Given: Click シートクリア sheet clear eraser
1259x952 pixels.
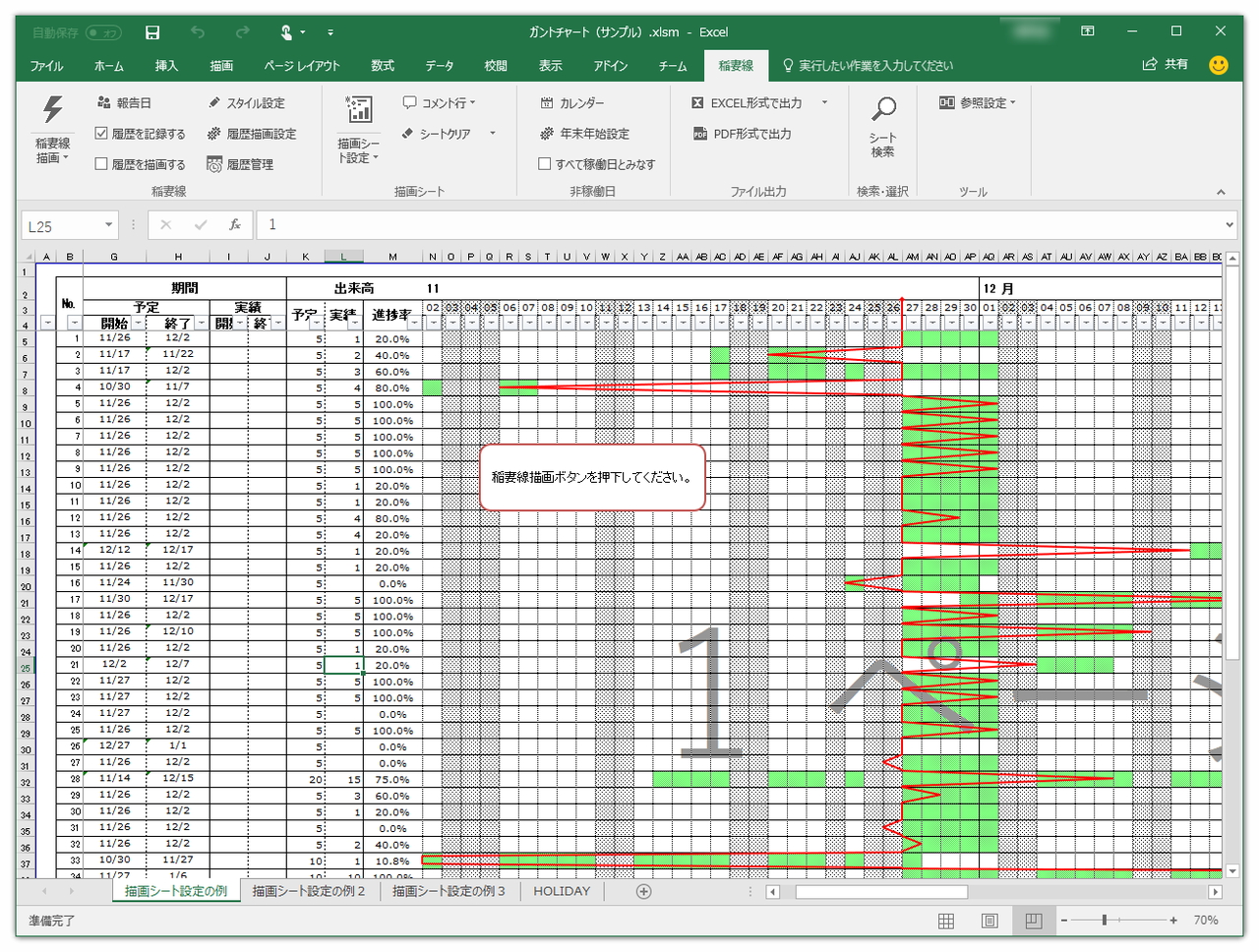Looking at the screenshot, I should click(x=437, y=134).
